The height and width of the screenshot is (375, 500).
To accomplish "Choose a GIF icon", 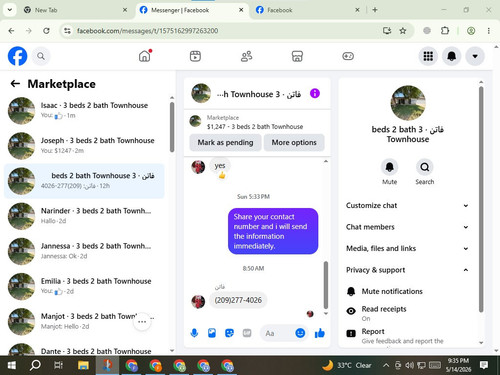I will pyautogui.click(x=247, y=333).
